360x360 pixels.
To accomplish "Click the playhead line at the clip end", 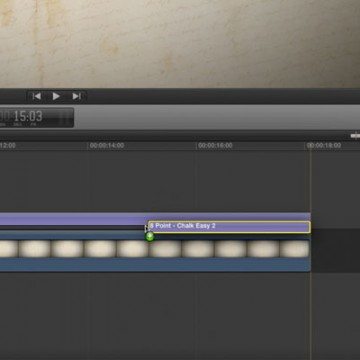I will (311, 253).
